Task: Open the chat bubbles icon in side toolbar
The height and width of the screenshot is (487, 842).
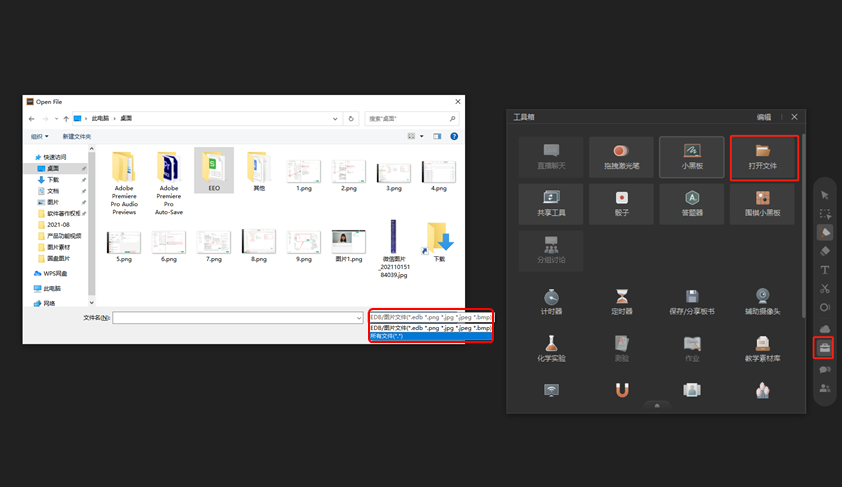Action: click(825, 369)
